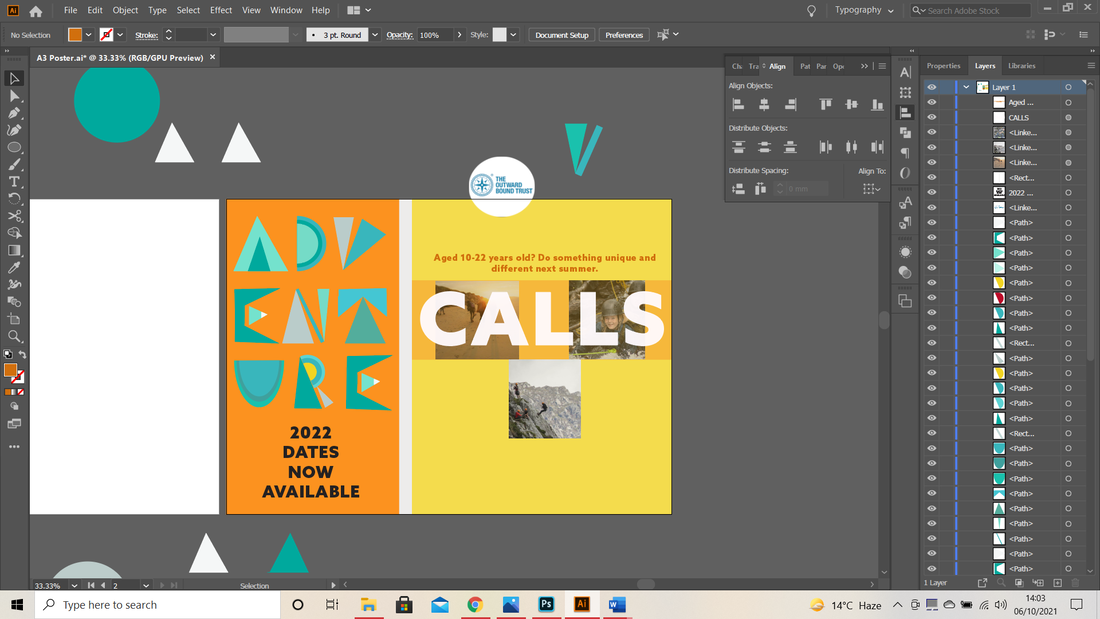Viewport: 1100px width, 619px height.
Task: Click Vertical Distribute Top icon
Action: (x=738, y=147)
